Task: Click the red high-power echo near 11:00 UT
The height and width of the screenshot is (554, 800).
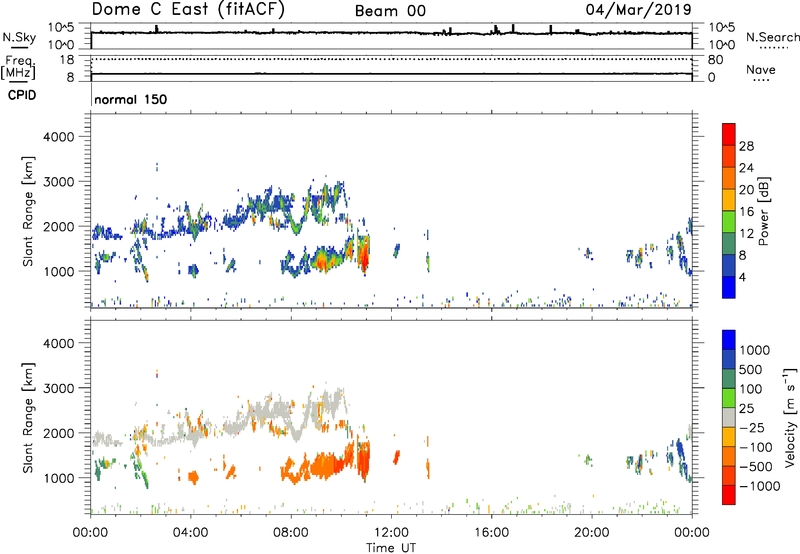Action: [x=364, y=257]
